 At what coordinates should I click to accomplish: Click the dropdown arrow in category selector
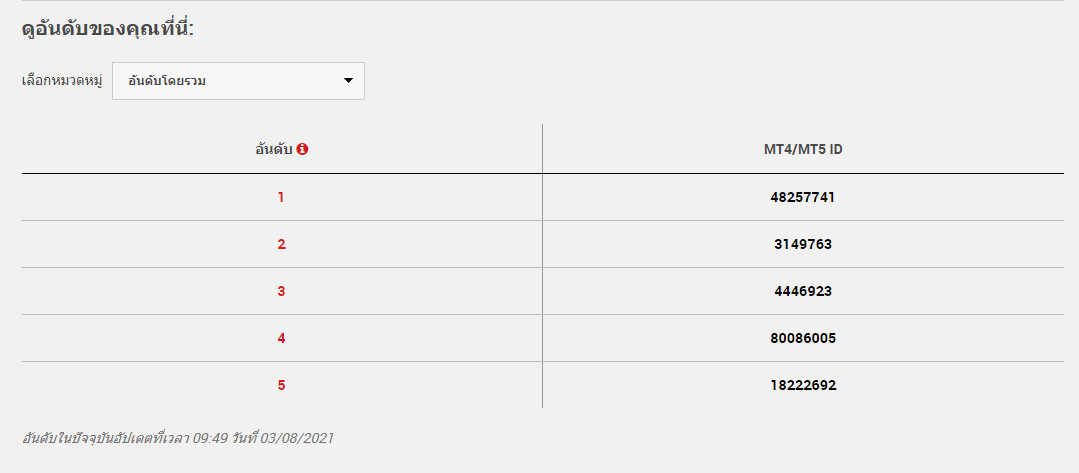click(348, 81)
